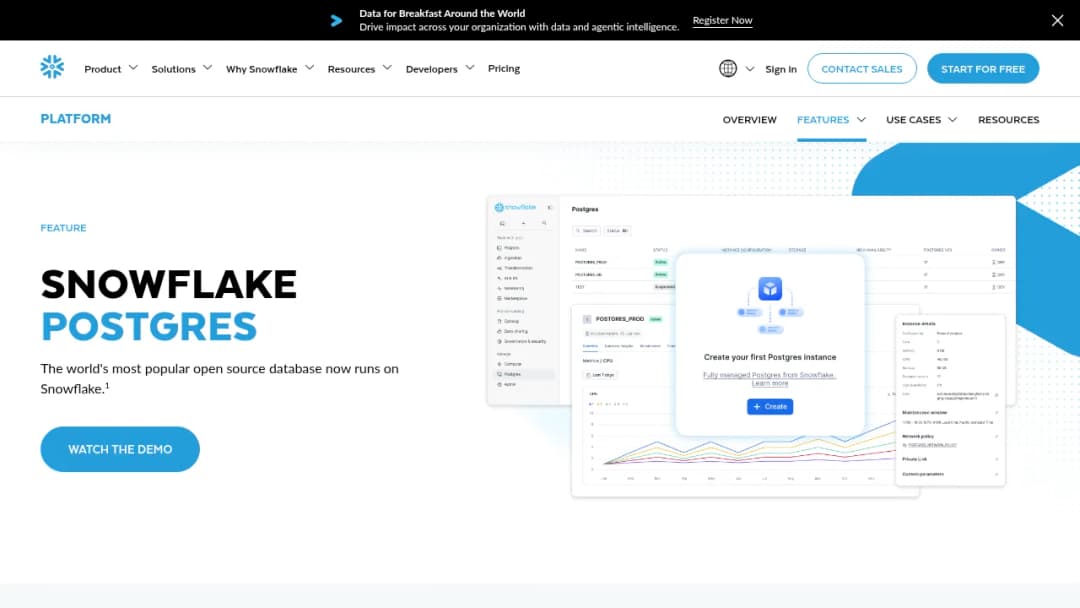Expand the Why Snowflake menu
The height and width of the screenshot is (608, 1080).
(x=270, y=69)
